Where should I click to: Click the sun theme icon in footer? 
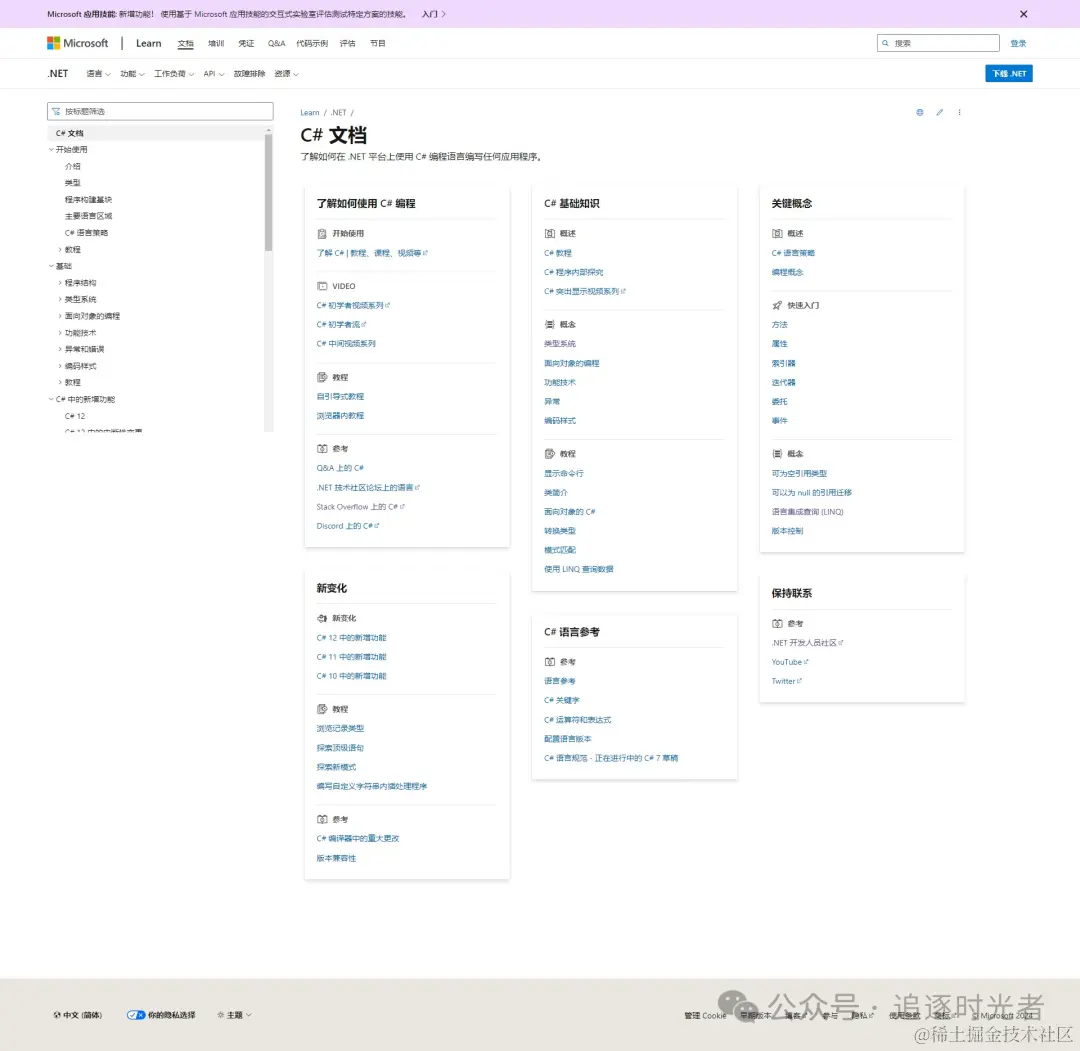pos(220,1014)
